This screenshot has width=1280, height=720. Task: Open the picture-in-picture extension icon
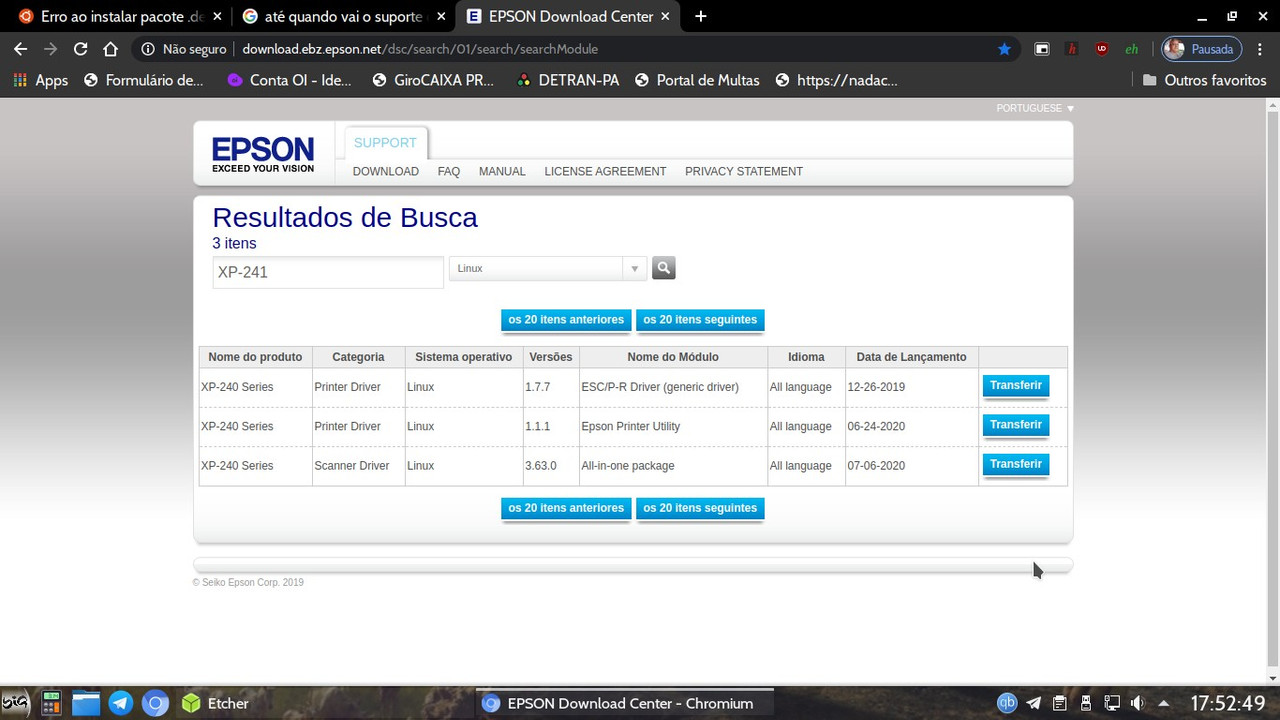(x=1041, y=49)
